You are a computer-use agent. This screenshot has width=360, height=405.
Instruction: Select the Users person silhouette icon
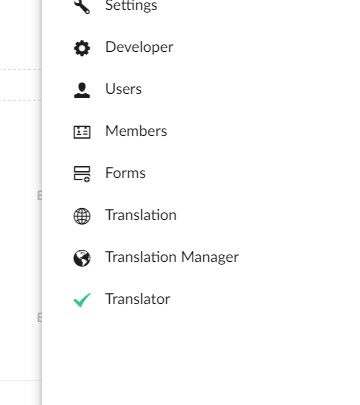click(82, 90)
